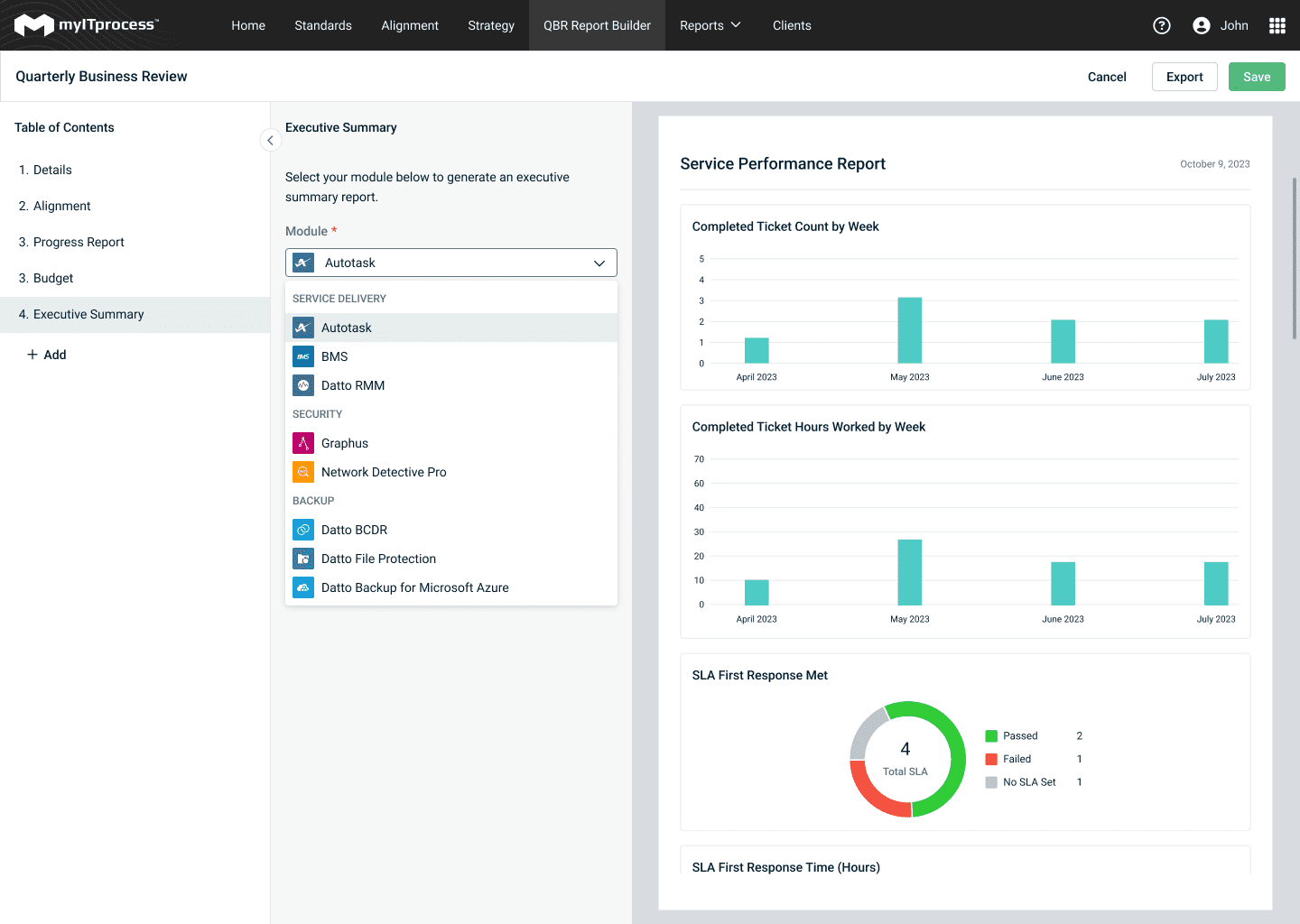This screenshot has height=924, width=1300.
Task: Open the Module dropdown
Action: coord(450,263)
